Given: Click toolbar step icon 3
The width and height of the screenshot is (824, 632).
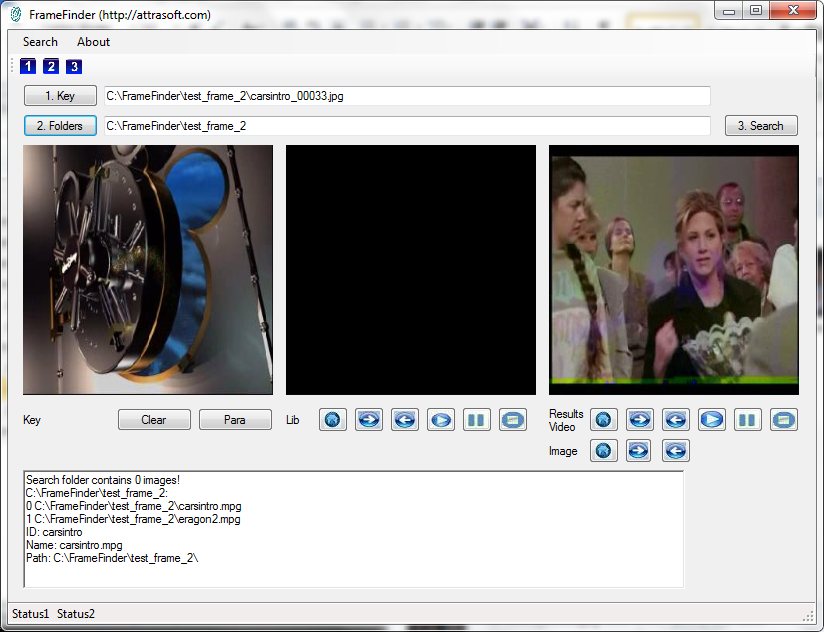Looking at the screenshot, I should (x=74, y=66).
